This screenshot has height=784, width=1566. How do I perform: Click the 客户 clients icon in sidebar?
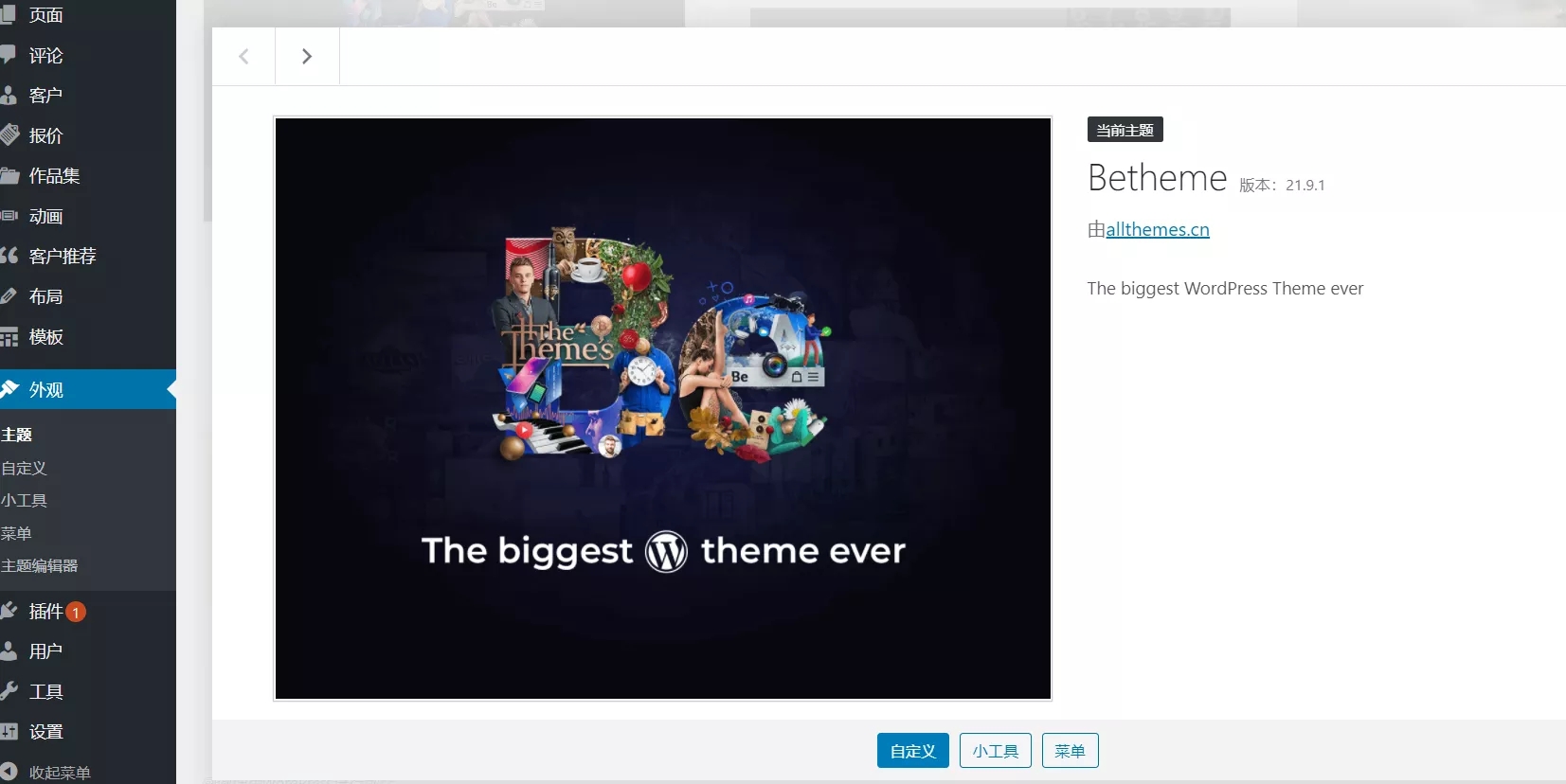pyautogui.click(x=8, y=95)
